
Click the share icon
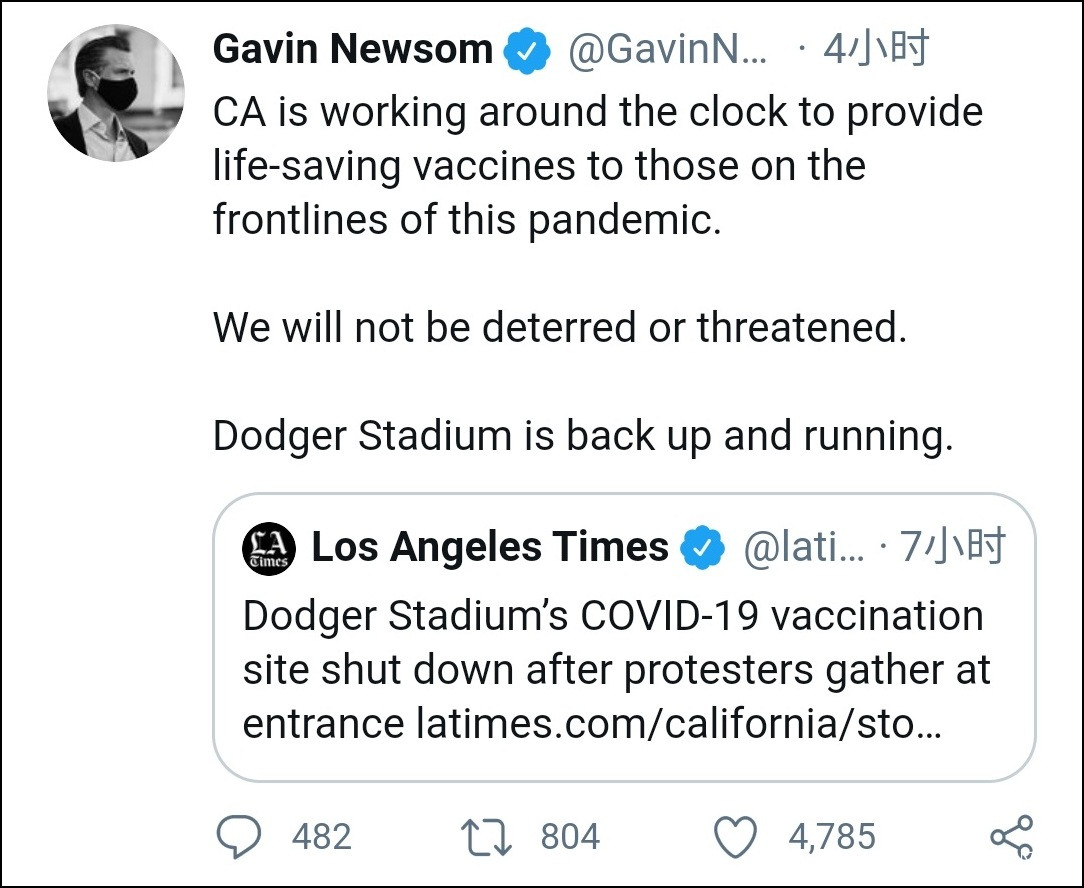1011,837
